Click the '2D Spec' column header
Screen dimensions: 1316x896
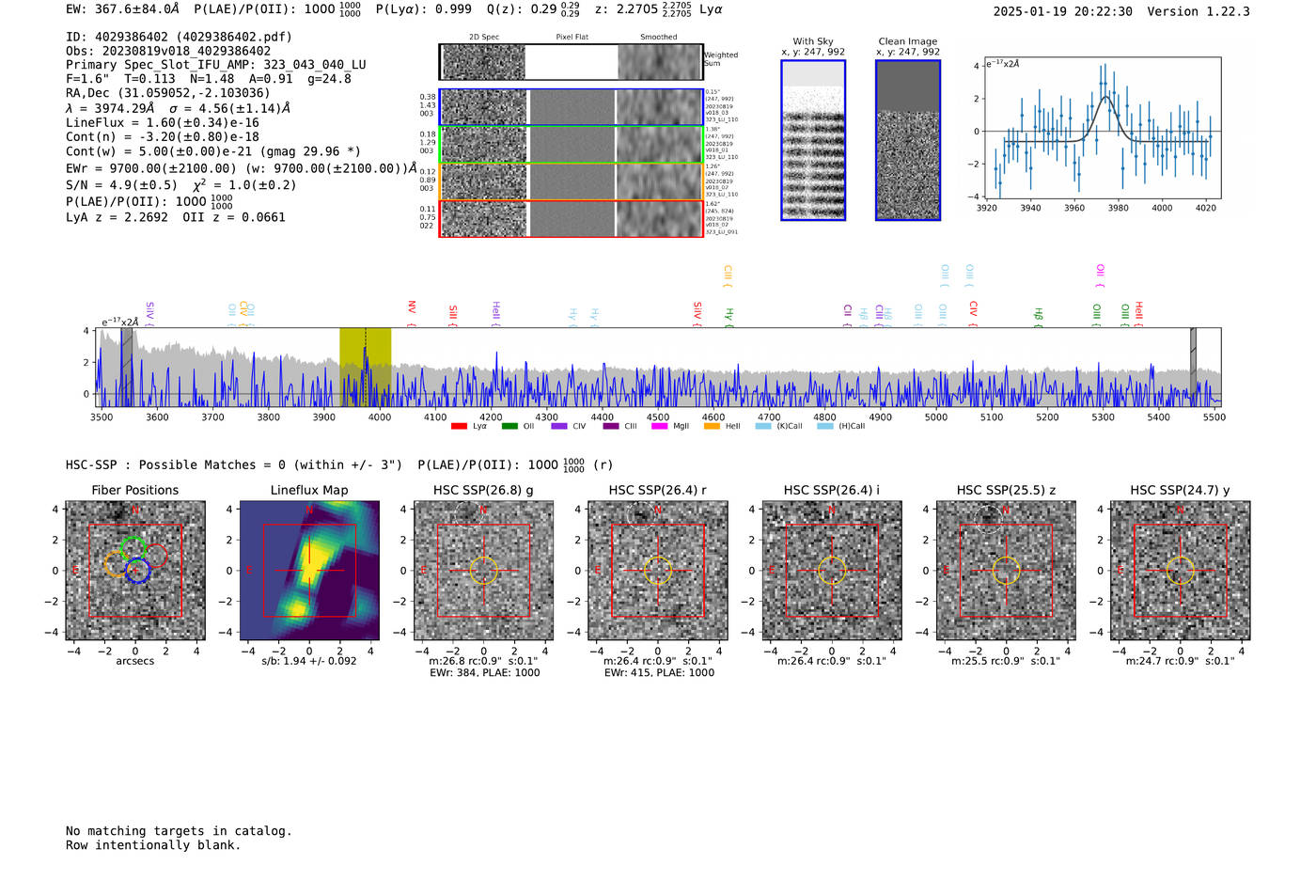coord(484,38)
